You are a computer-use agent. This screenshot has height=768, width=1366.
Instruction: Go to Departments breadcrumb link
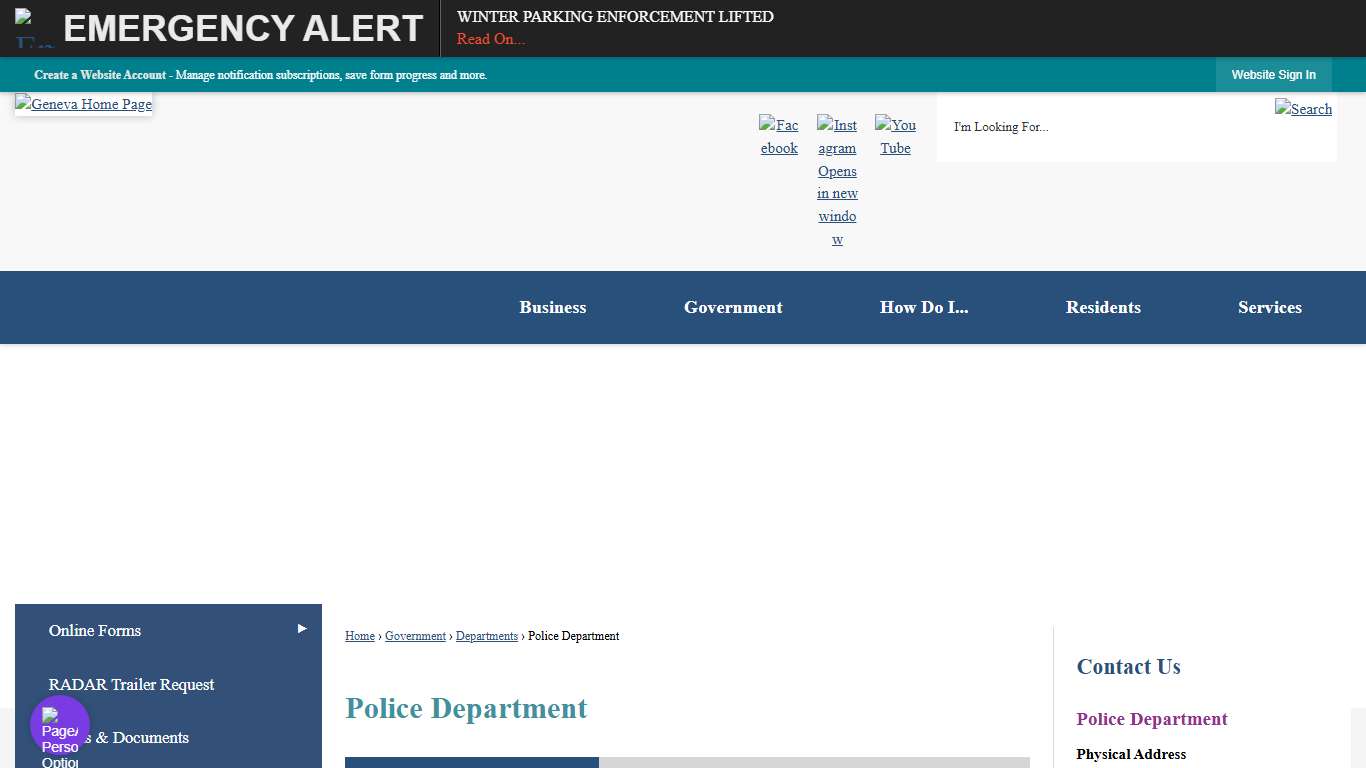point(487,636)
